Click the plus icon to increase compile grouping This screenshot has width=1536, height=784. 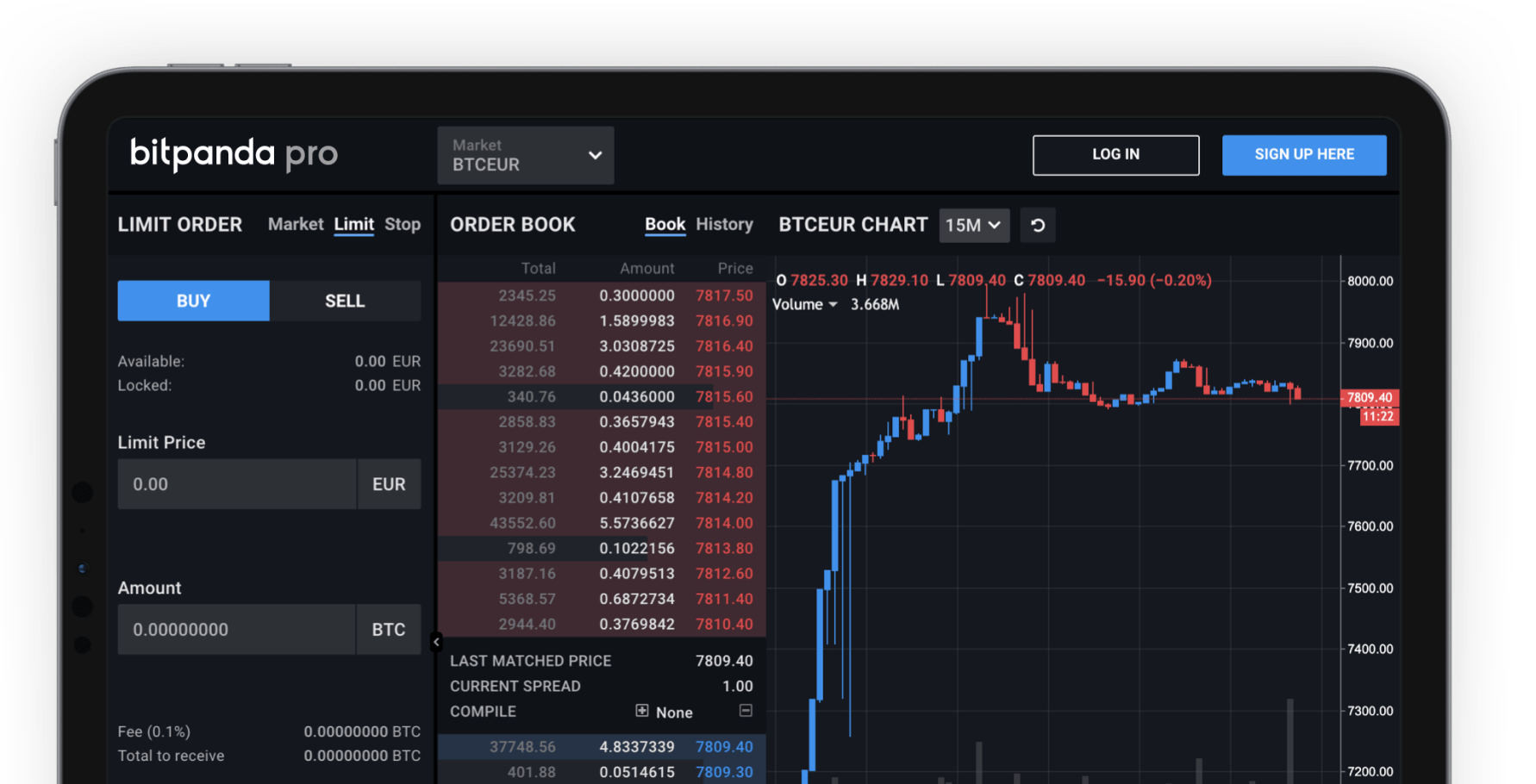point(641,711)
